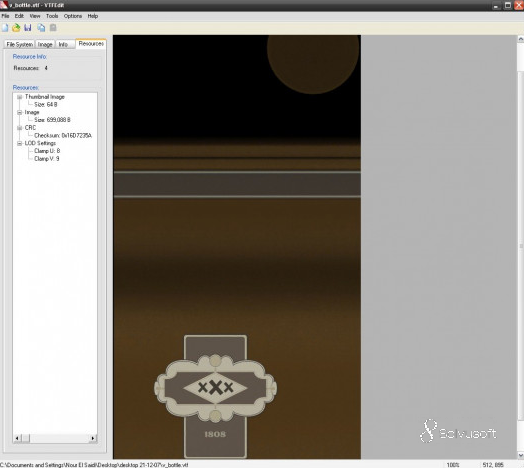Select the Checksum value entry
524x468 pixels.
point(63,135)
